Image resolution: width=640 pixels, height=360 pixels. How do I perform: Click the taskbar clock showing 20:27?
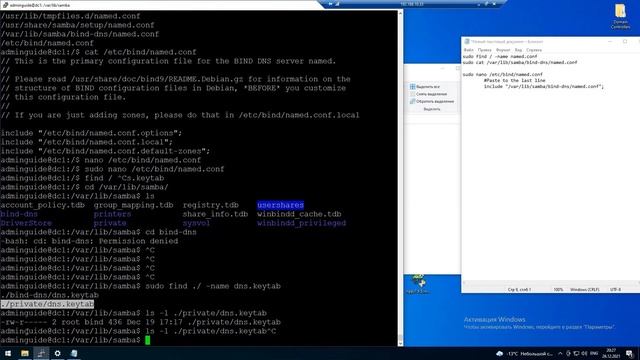coord(611,353)
